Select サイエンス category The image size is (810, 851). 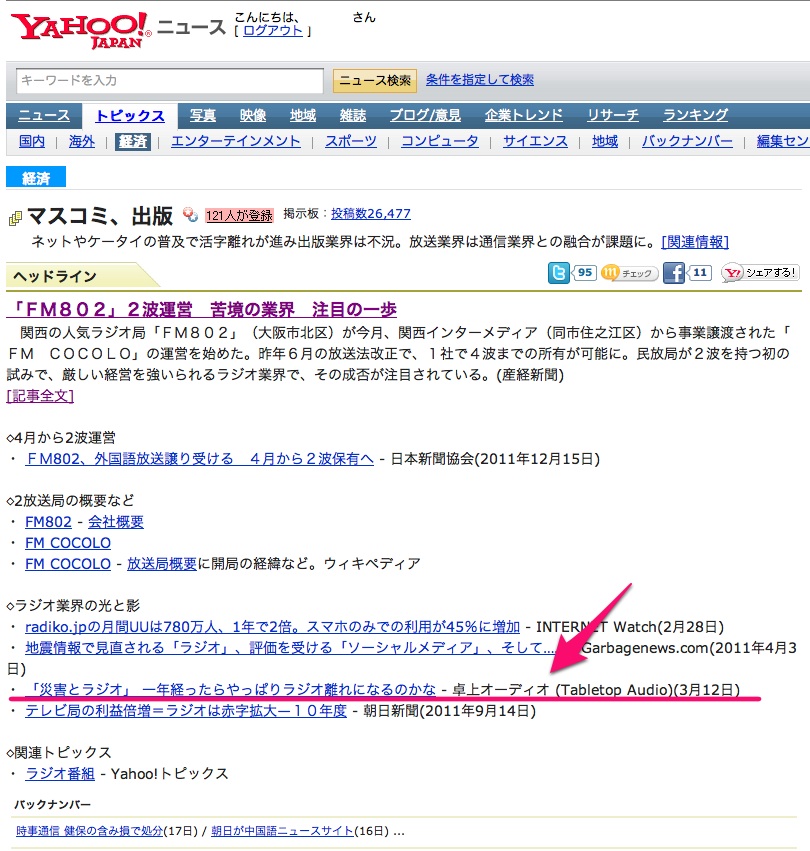[535, 141]
